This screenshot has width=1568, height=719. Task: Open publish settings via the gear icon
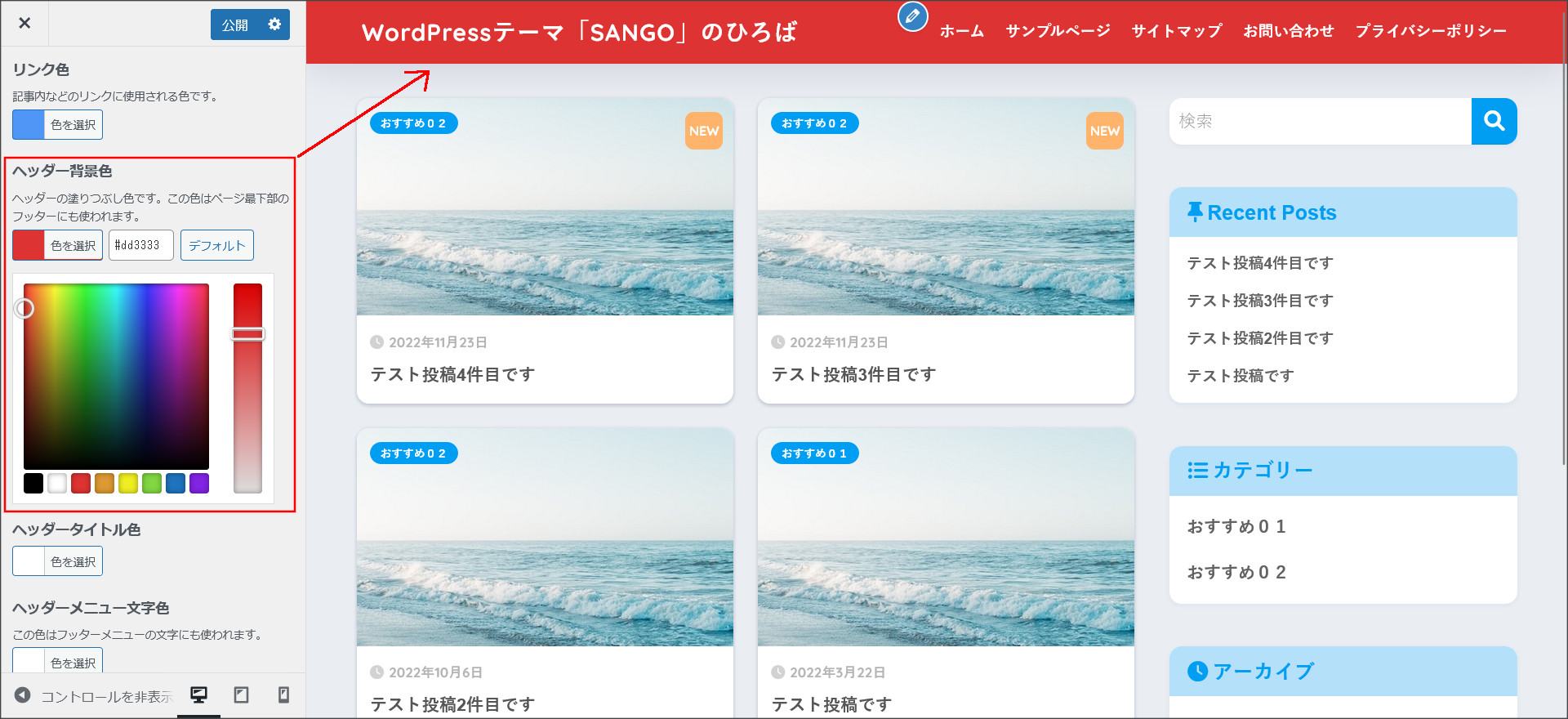click(274, 25)
